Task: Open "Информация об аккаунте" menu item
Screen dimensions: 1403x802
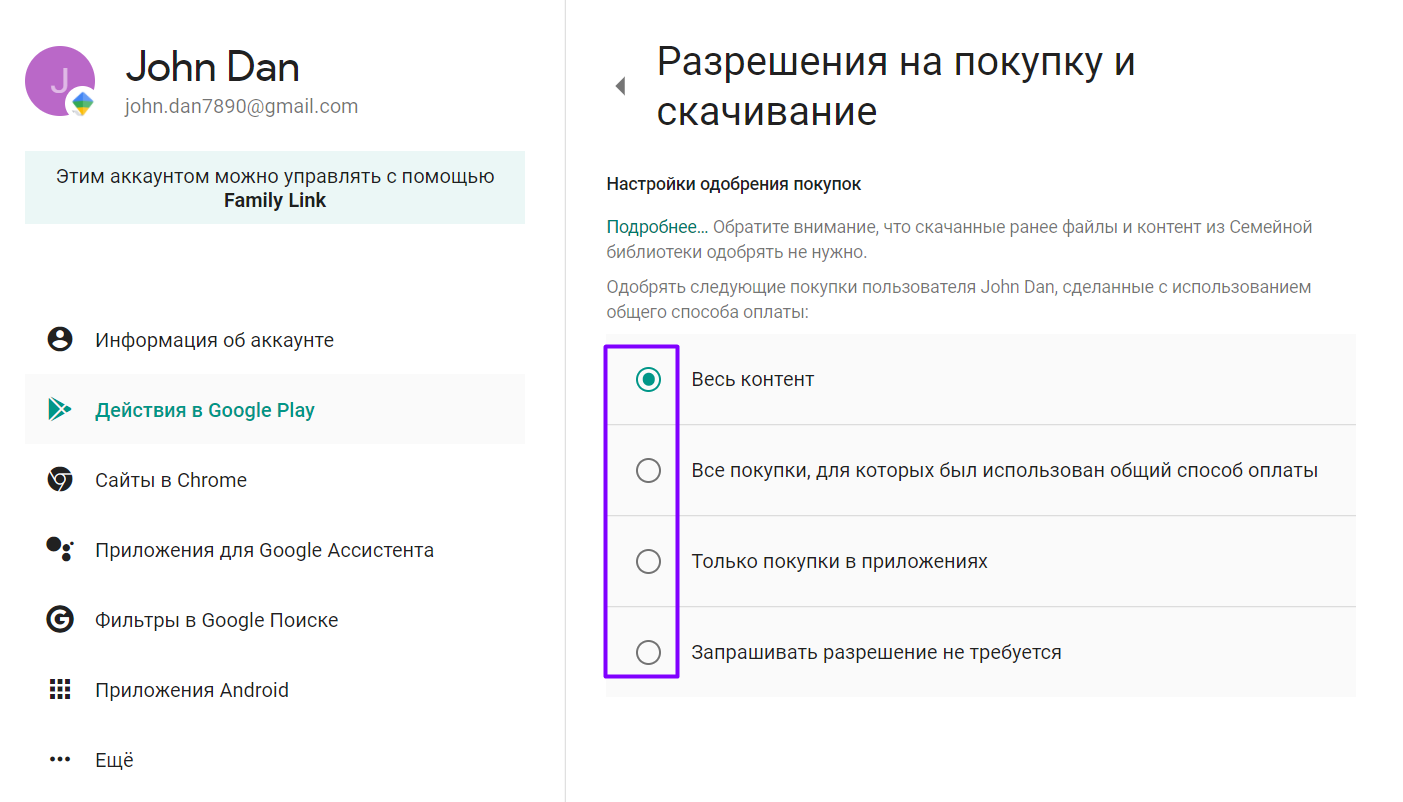Action: [x=275, y=339]
